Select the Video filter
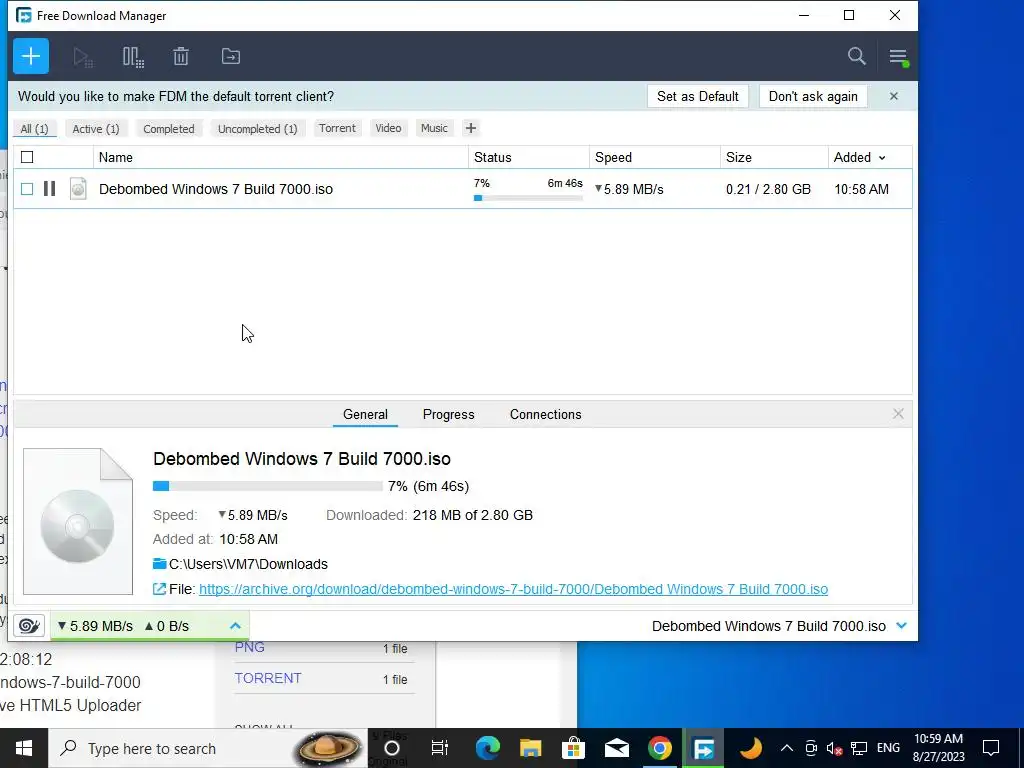1024x768 pixels. pyautogui.click(x=389, y=128)
